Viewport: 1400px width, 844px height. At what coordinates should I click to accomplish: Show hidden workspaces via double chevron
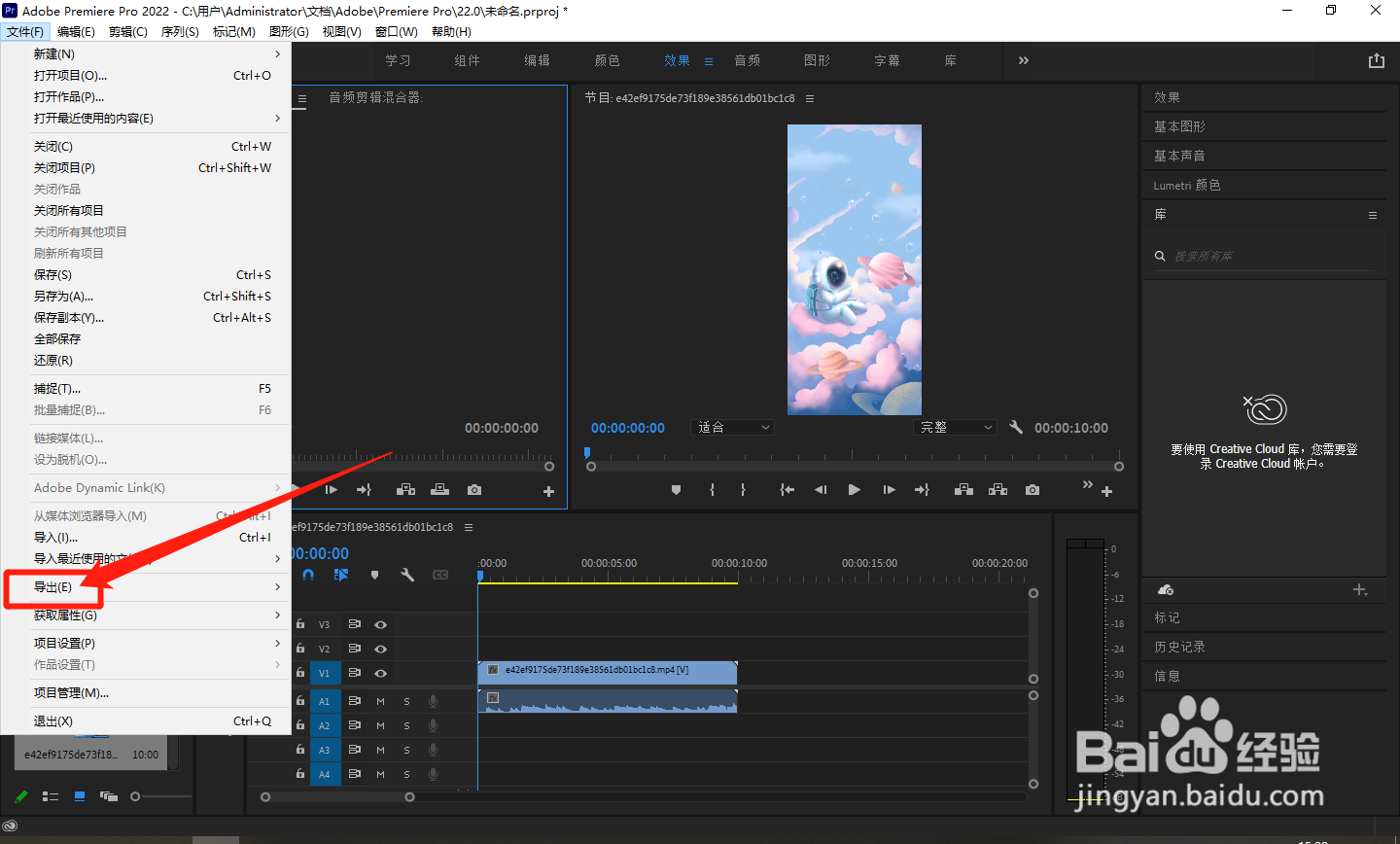coord(1024,60)
